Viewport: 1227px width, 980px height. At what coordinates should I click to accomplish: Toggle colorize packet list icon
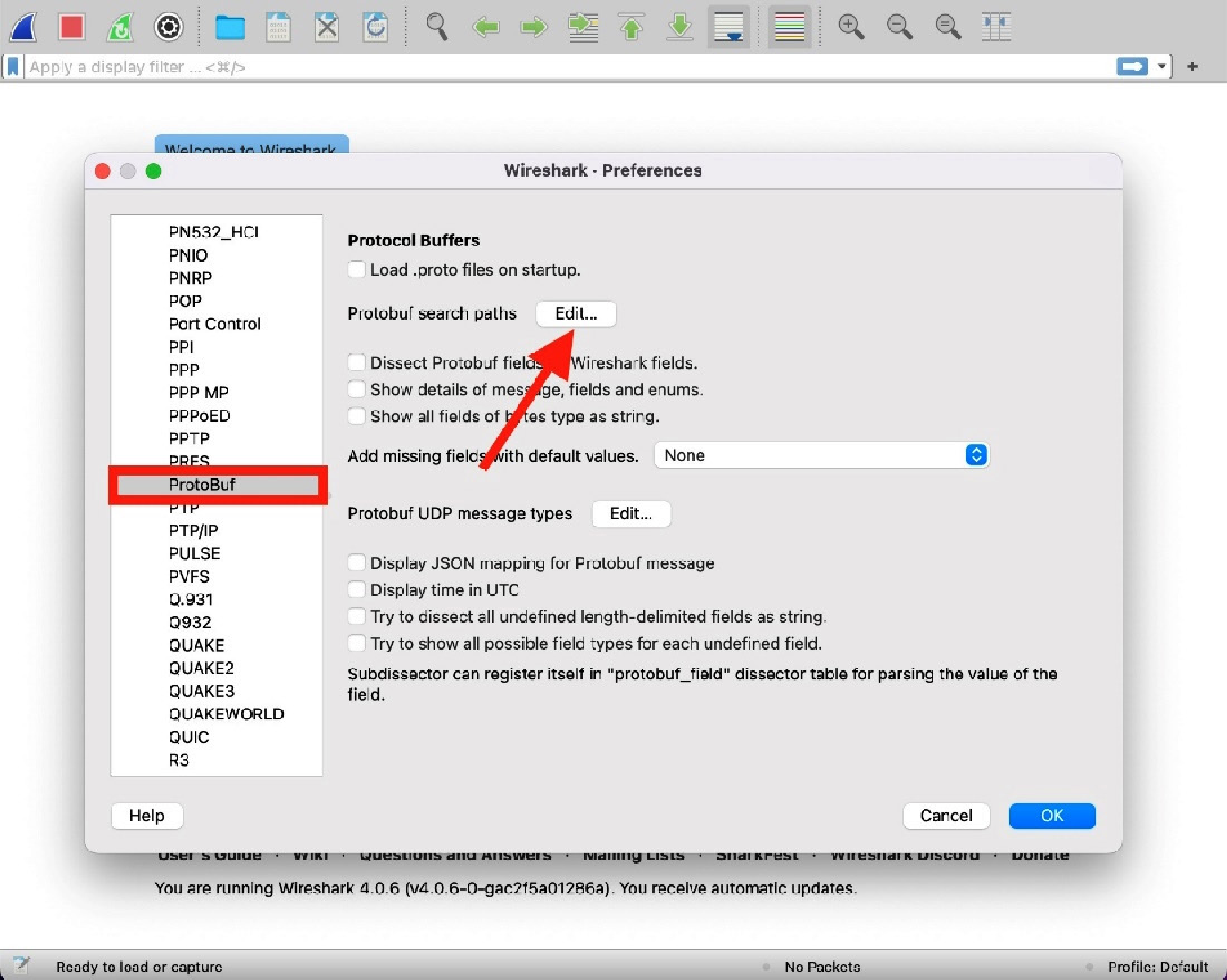tap(790, 27)
